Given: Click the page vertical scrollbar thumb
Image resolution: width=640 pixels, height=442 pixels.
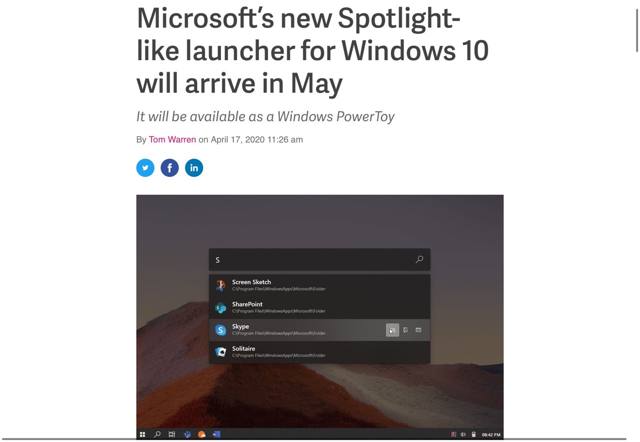Looking at the screenshot, I should pos(637,31).
